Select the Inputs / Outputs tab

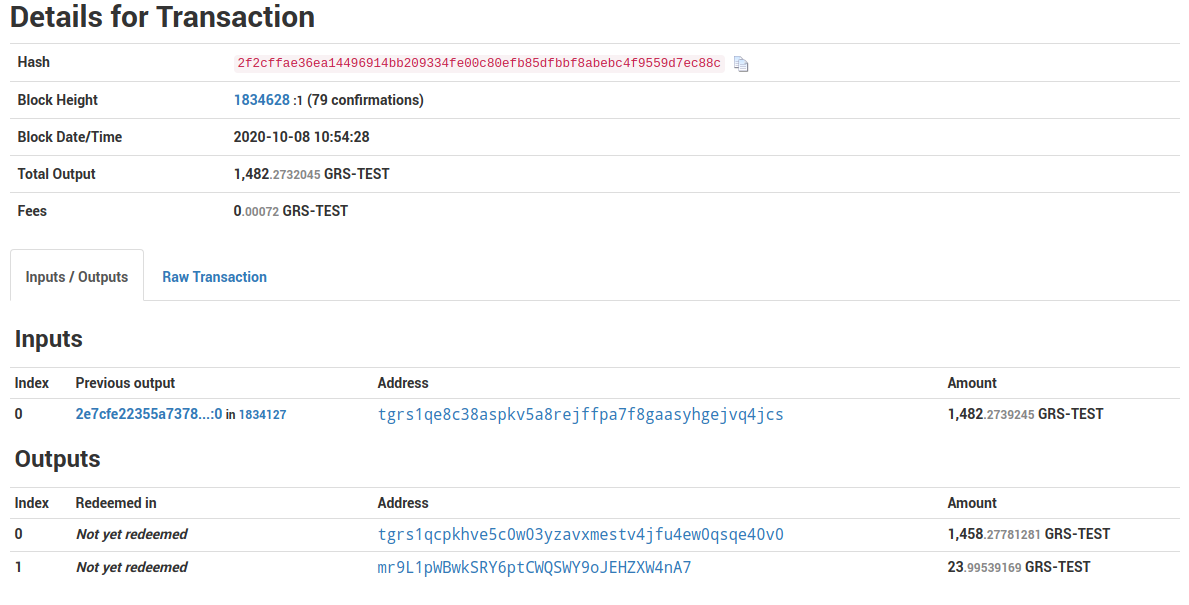pyautogui.click(x=76, y=276)
